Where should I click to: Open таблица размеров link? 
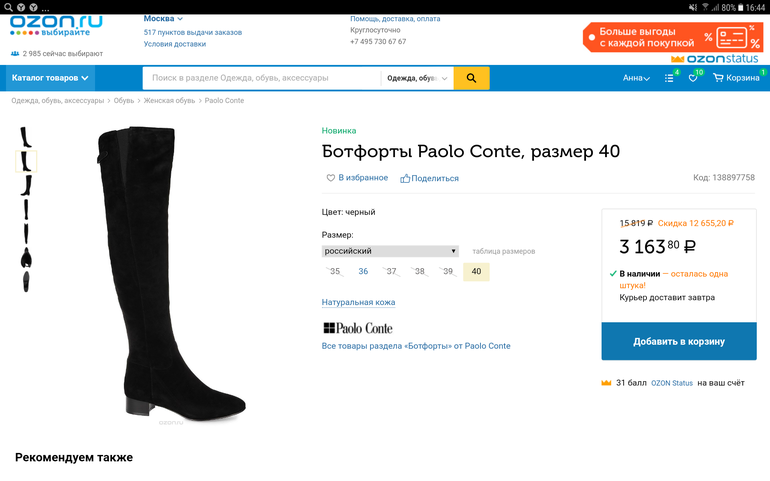coord(503,251)
